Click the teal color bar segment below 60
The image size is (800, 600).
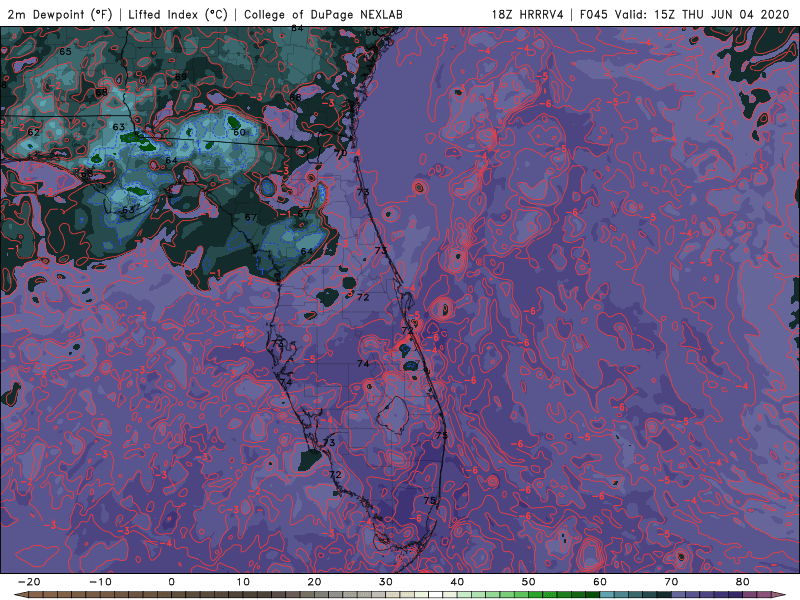click(x=607, y=595)
